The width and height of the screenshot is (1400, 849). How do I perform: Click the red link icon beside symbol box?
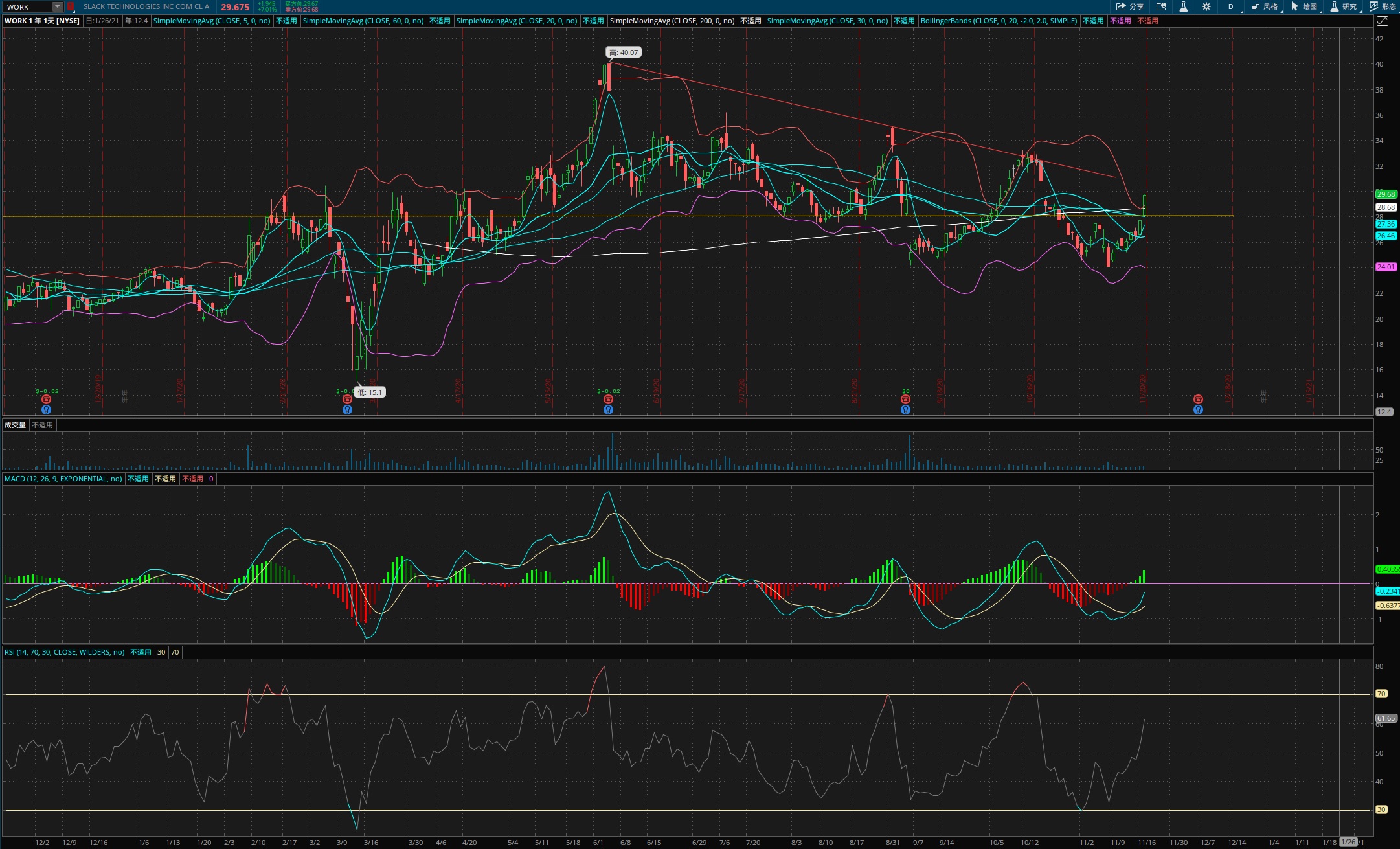click(71, 6)
